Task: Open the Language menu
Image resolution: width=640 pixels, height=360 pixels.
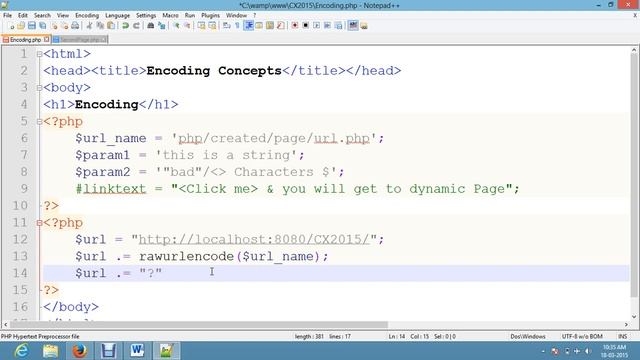Action: 117,16
